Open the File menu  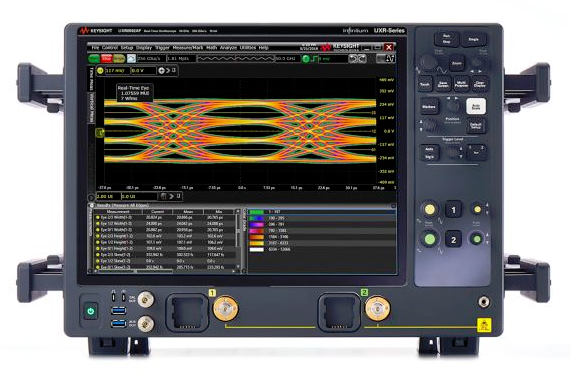pyautogui.click(x=95, y=48)
